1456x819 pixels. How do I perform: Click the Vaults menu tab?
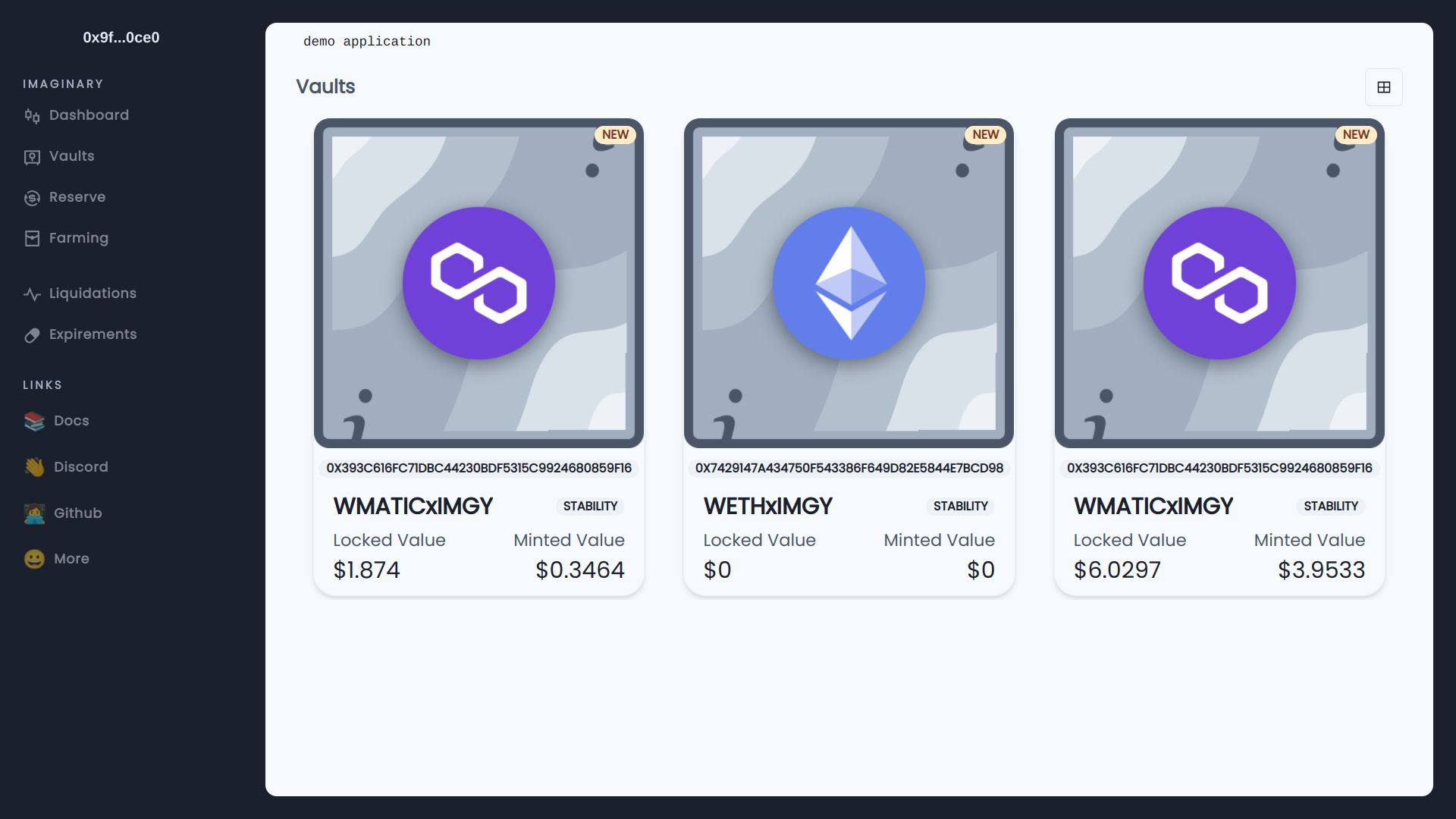pos(71,156)
